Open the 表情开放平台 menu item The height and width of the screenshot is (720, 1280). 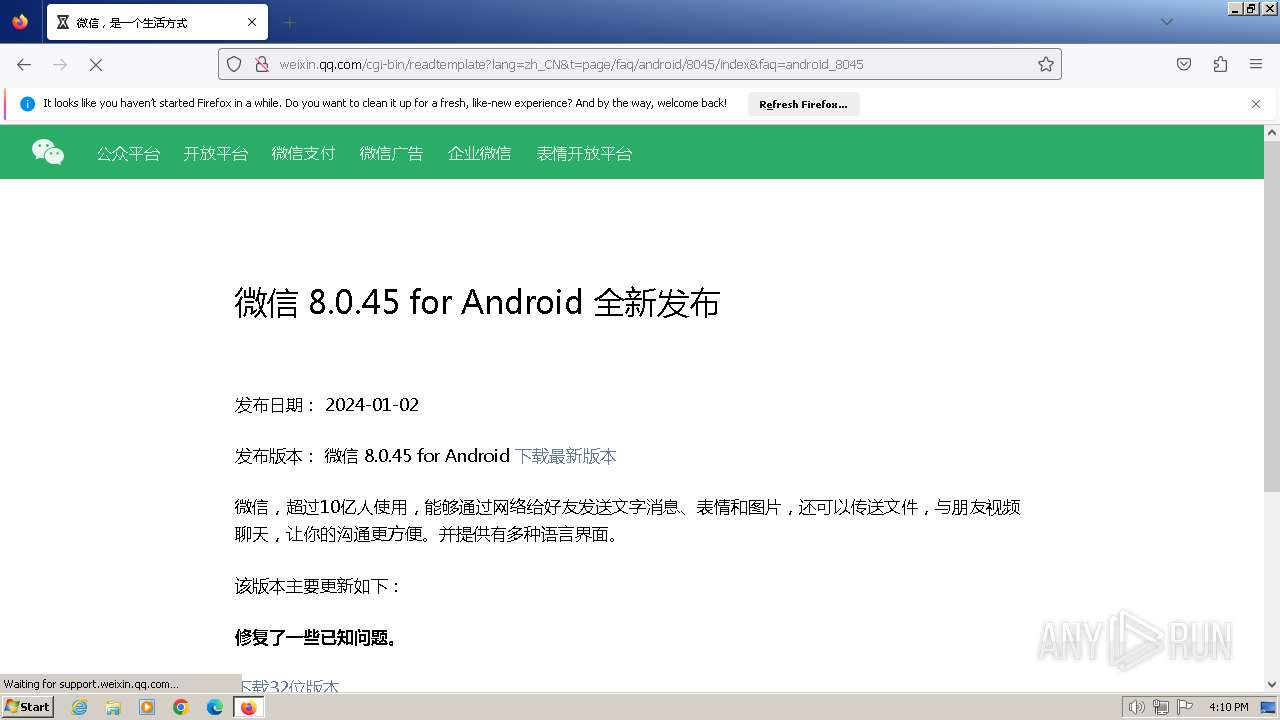[x=584, y=153]
